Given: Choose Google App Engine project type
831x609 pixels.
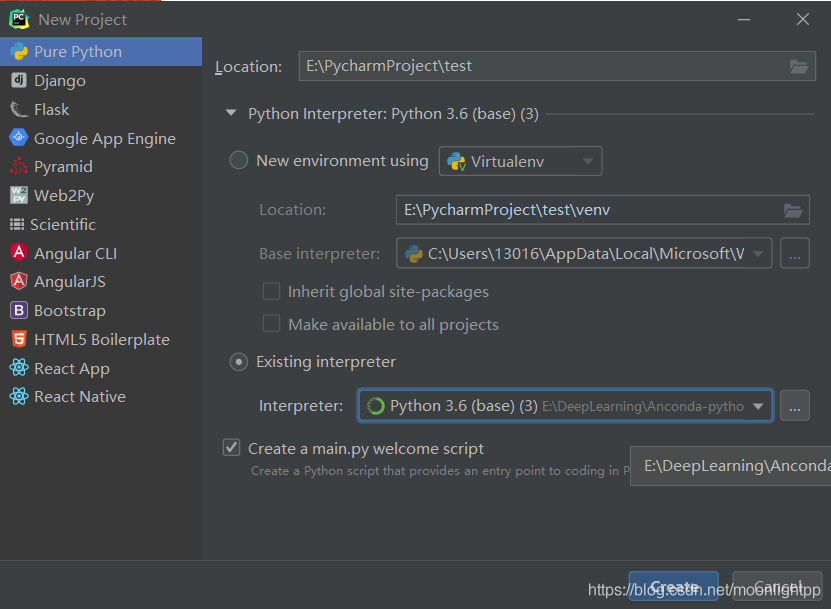Looking at the screenshot, I should [101, 138].
